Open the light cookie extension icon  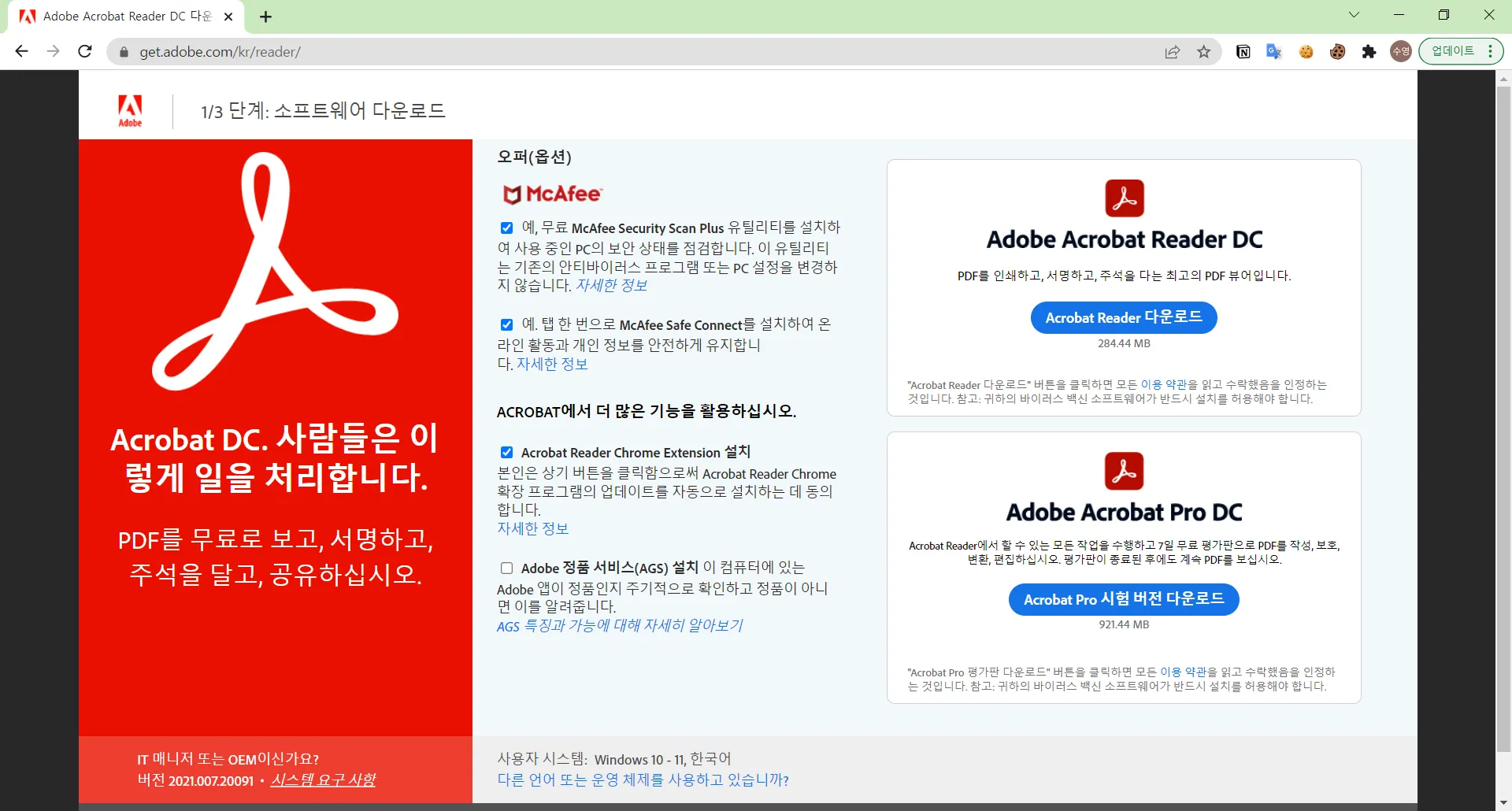pos(1306,52)
